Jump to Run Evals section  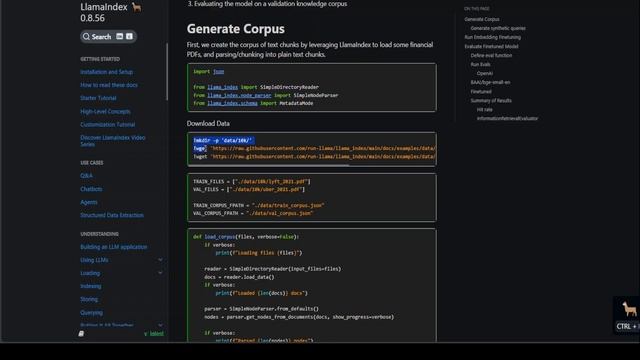click(x=480, y=64)
